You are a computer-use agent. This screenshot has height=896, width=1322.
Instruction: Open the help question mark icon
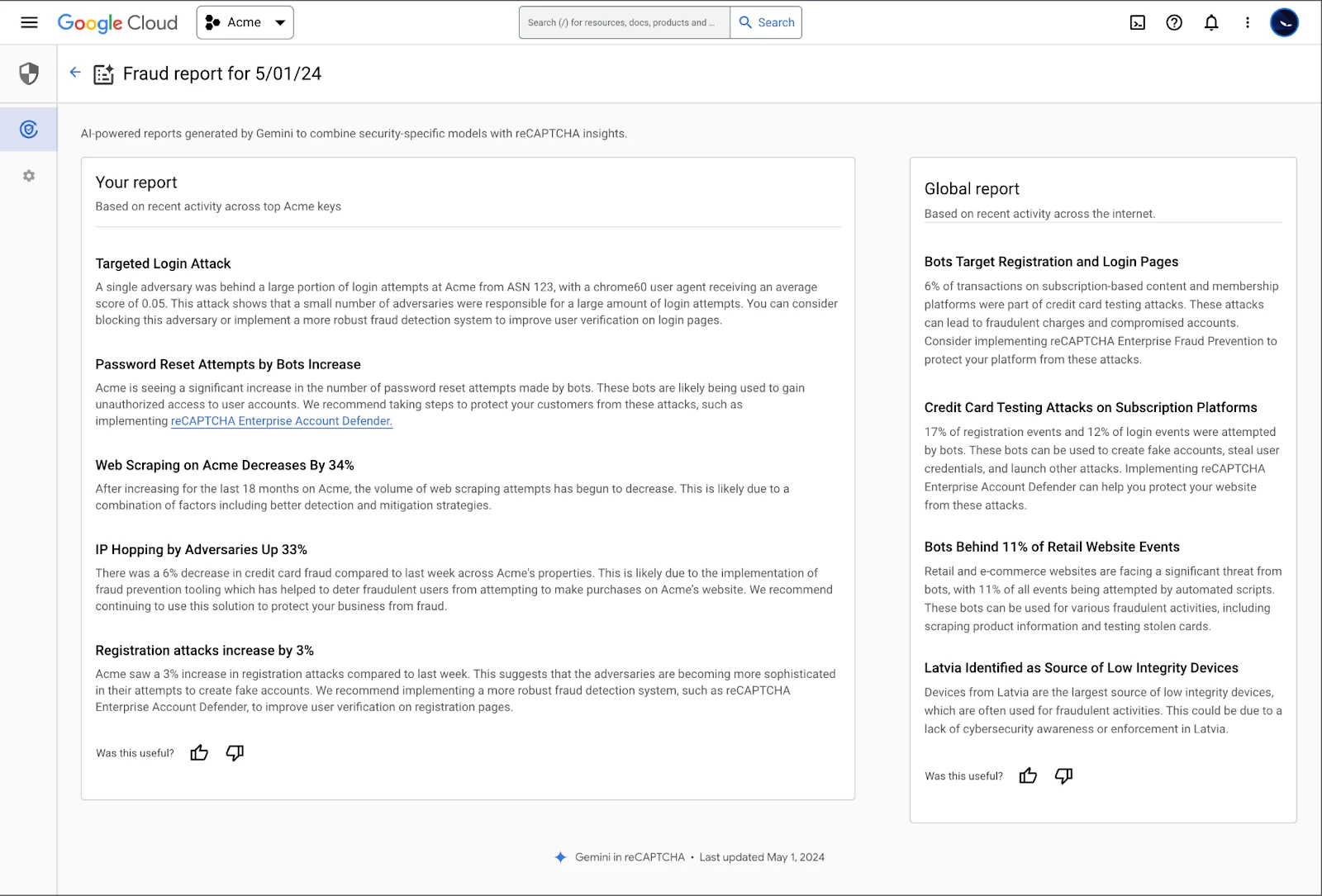(1174, 23)
